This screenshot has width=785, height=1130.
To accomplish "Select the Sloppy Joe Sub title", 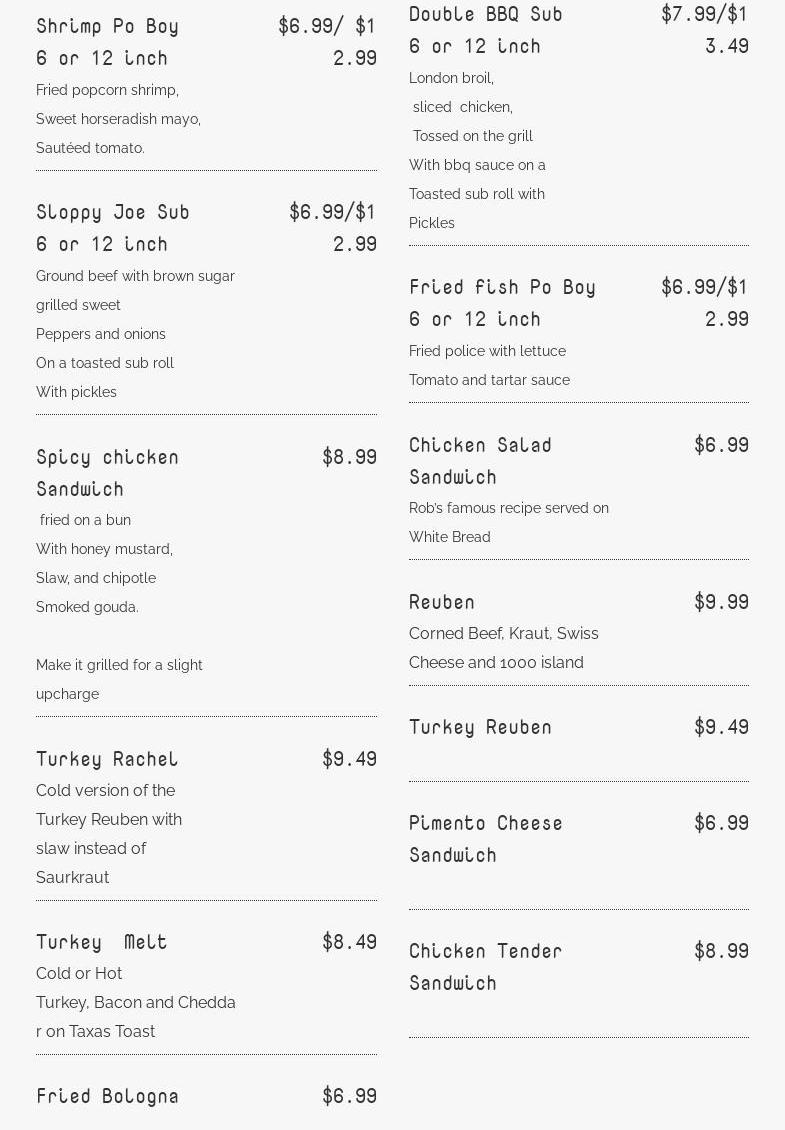I will (x=112, y=212).
